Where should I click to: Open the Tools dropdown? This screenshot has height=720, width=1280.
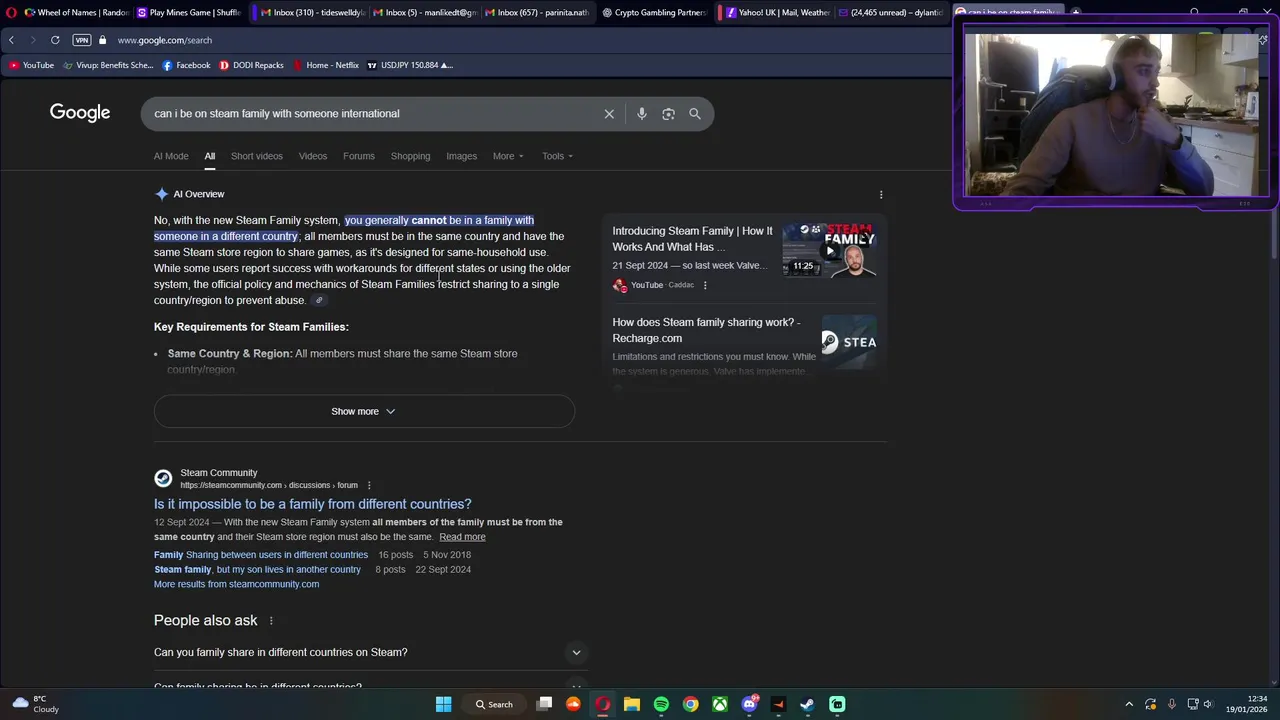558,156
